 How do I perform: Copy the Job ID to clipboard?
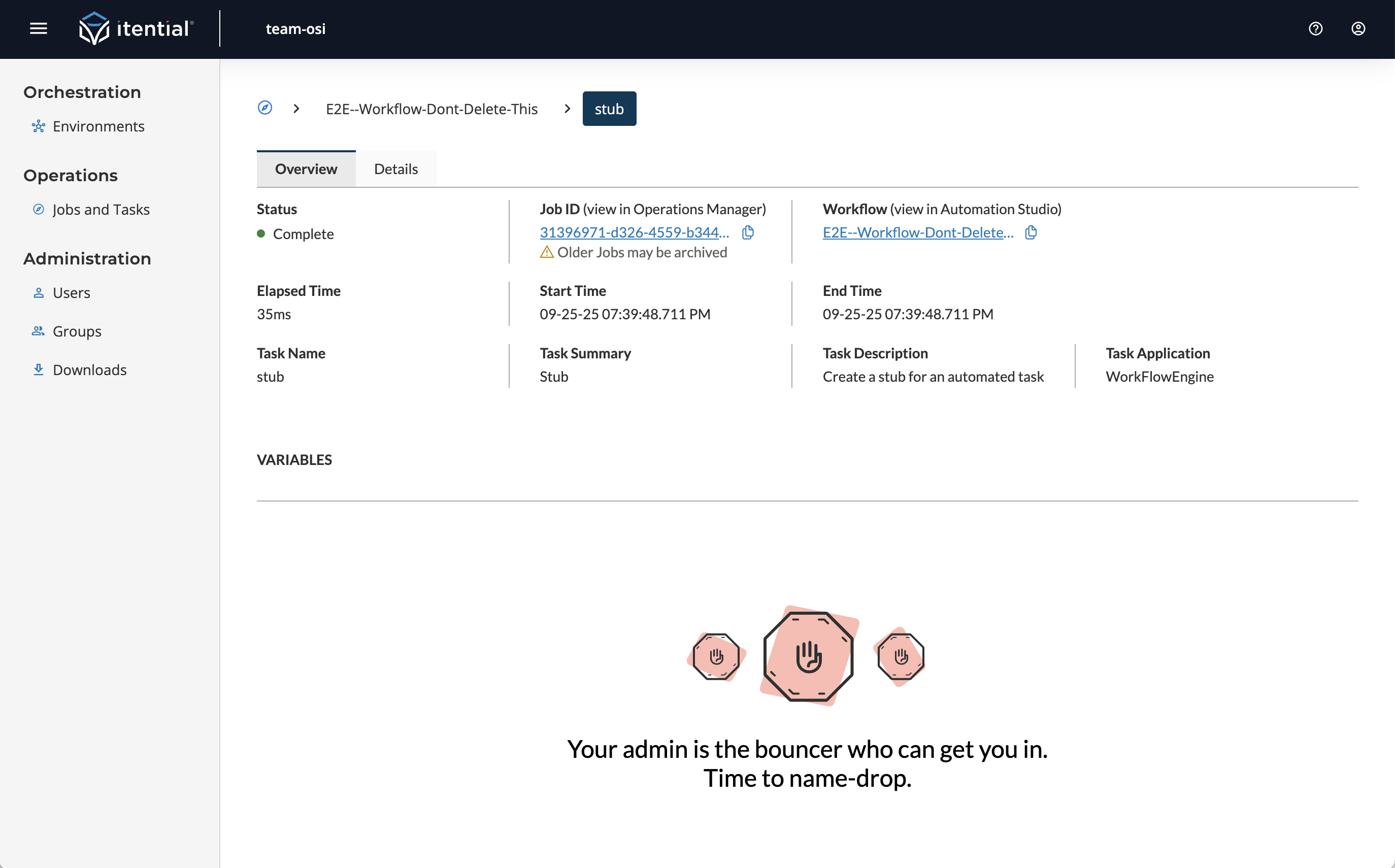(748, 232)
